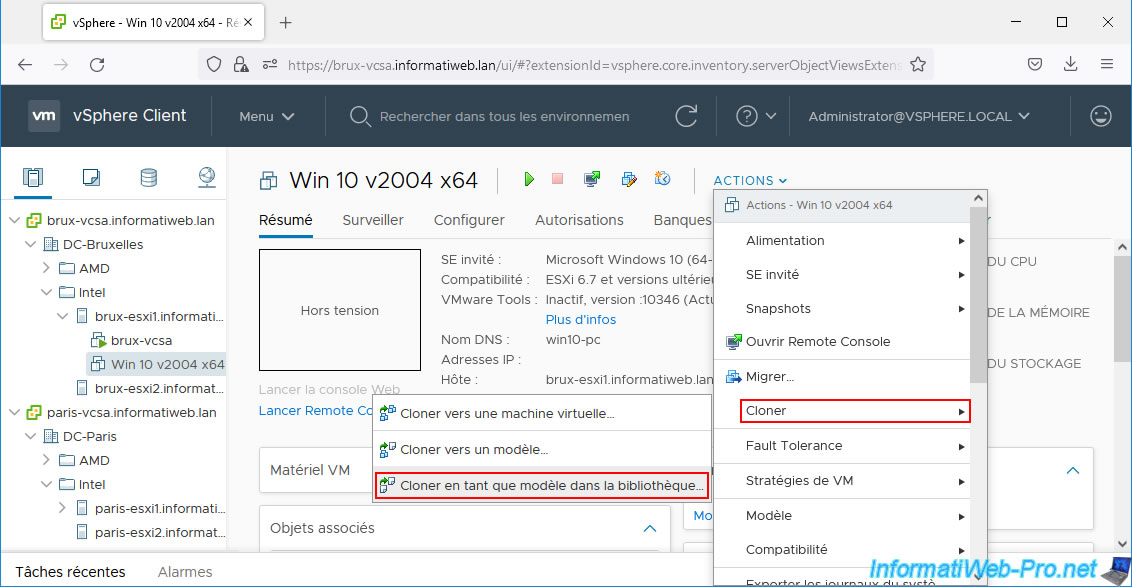The height and width of the screenshot is (587, 1132).
Task: Open the Menu dropdown
Action: (x=266, y=116)
